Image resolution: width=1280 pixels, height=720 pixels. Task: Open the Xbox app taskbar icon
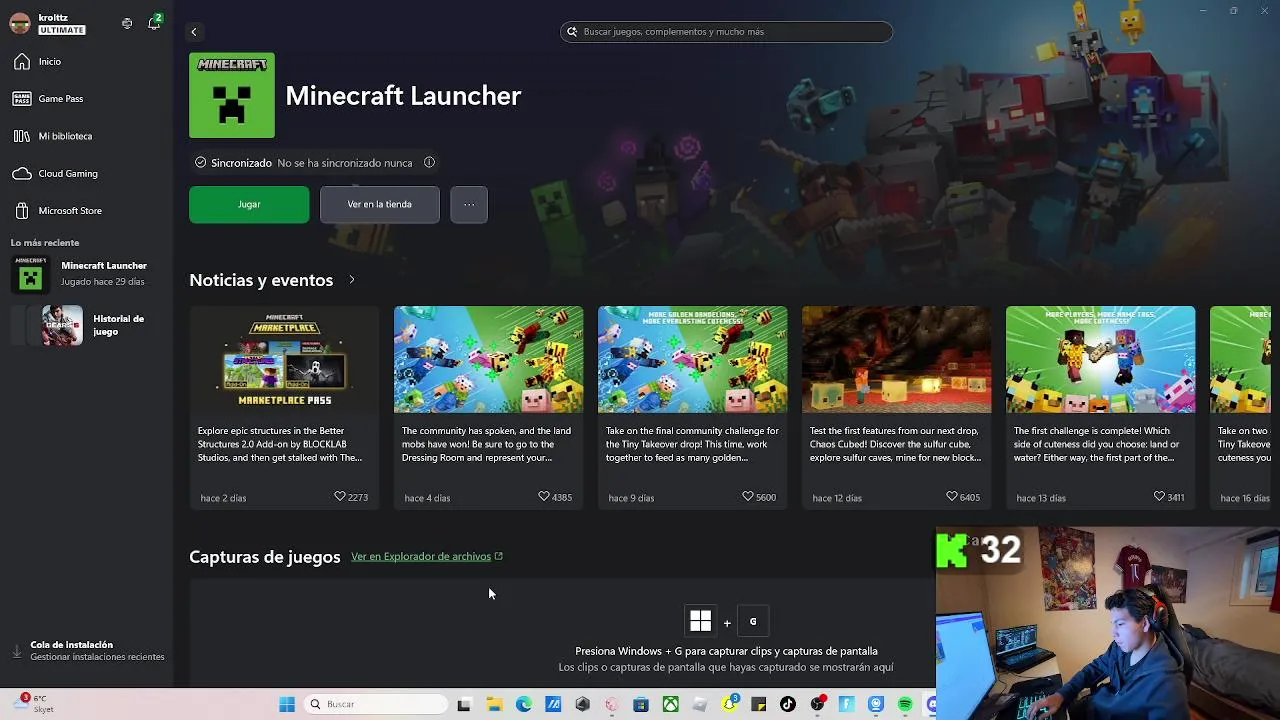(671, 705)
